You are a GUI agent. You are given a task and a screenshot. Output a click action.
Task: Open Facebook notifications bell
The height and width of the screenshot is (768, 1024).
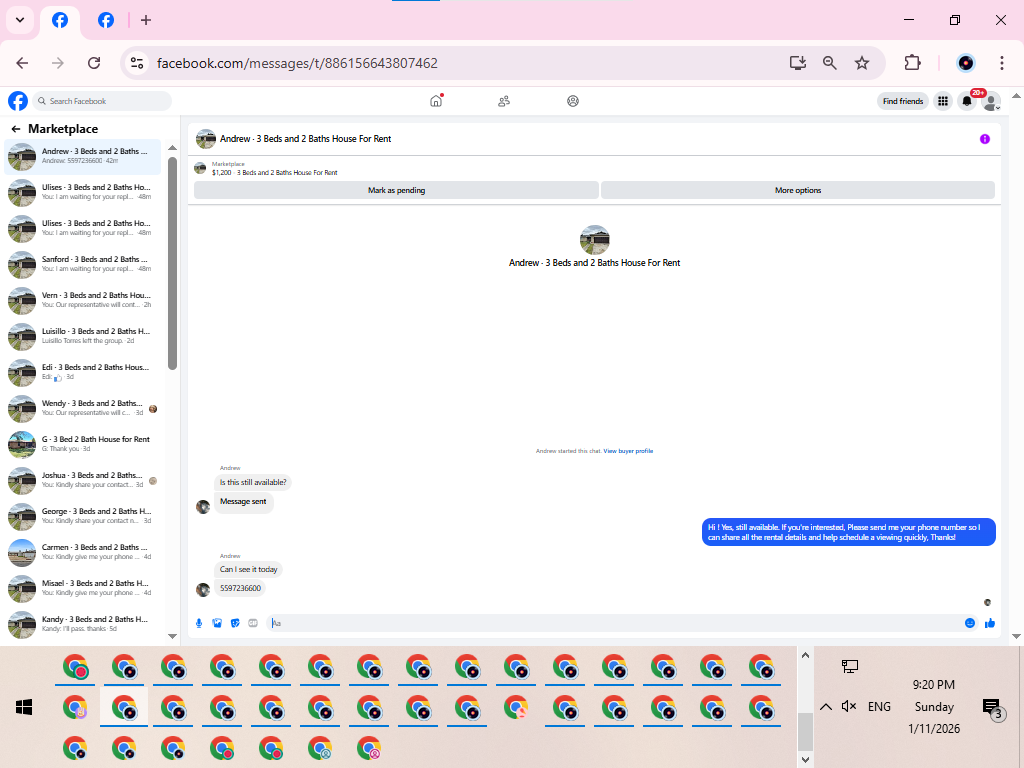(967, 101)
